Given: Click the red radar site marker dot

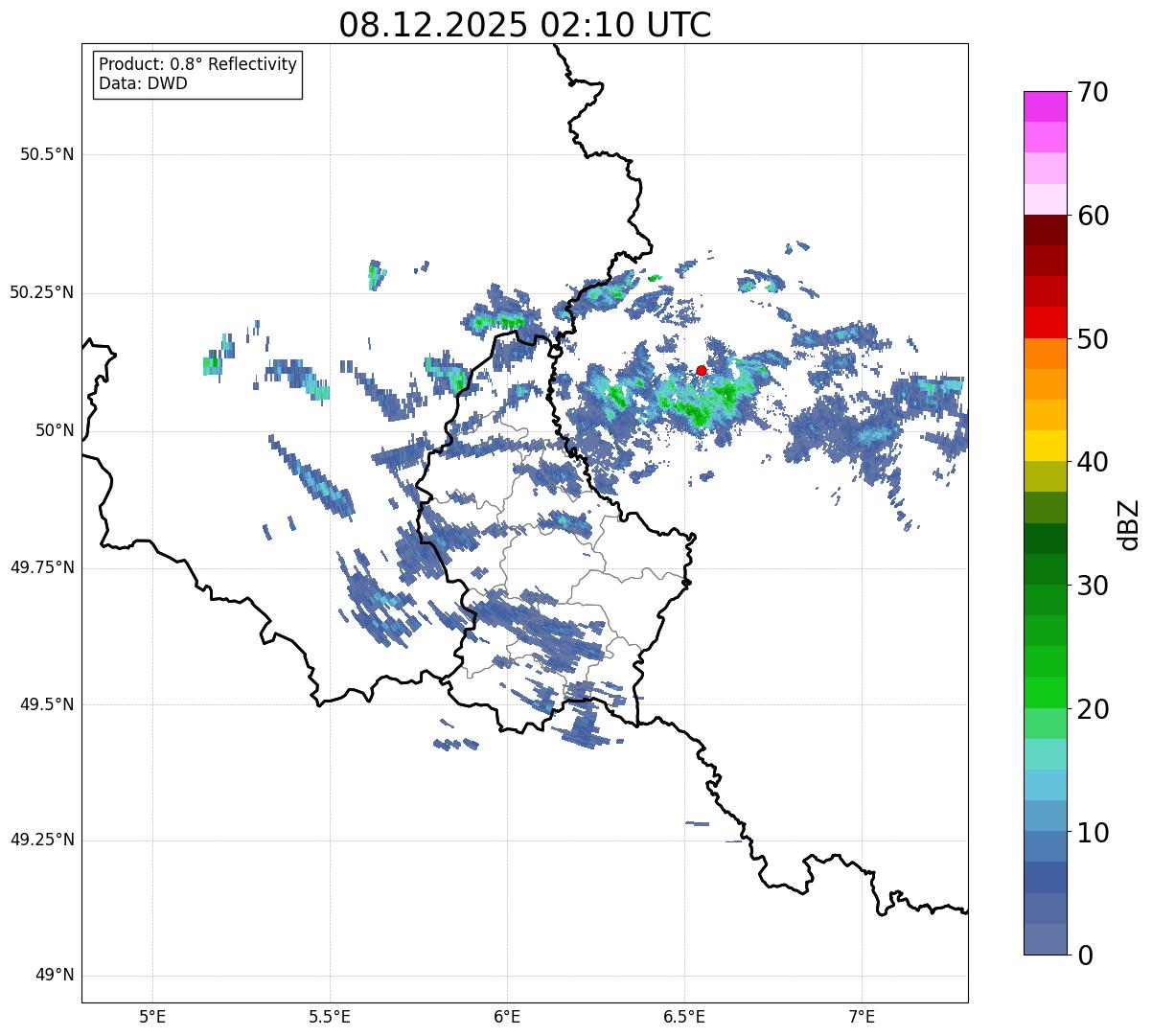Looking at the screenshot, I should point(701,370).
